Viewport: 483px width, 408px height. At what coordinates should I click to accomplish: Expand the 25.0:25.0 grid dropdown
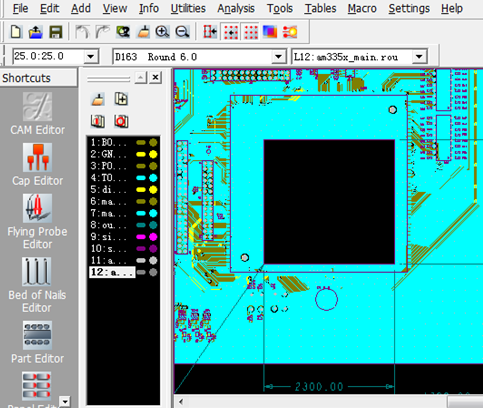91,56
